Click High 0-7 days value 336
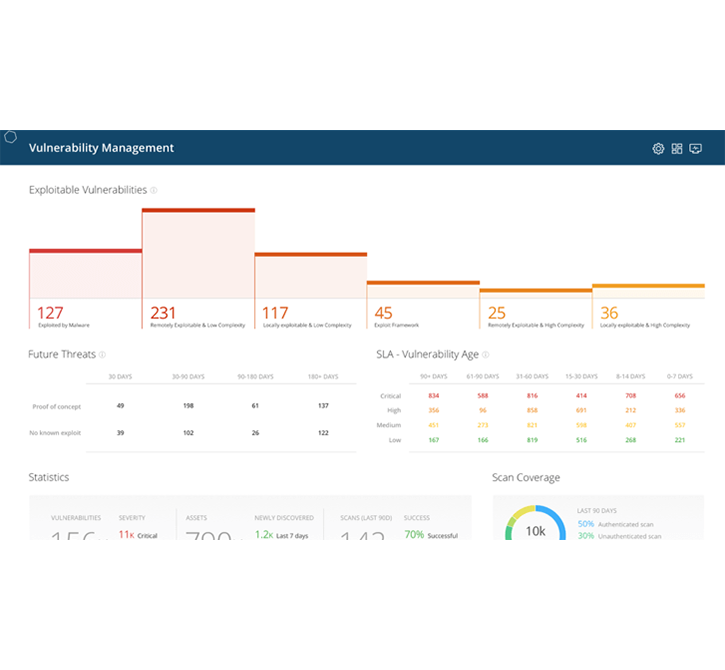The image size is (725, 670). pos(680,410)
